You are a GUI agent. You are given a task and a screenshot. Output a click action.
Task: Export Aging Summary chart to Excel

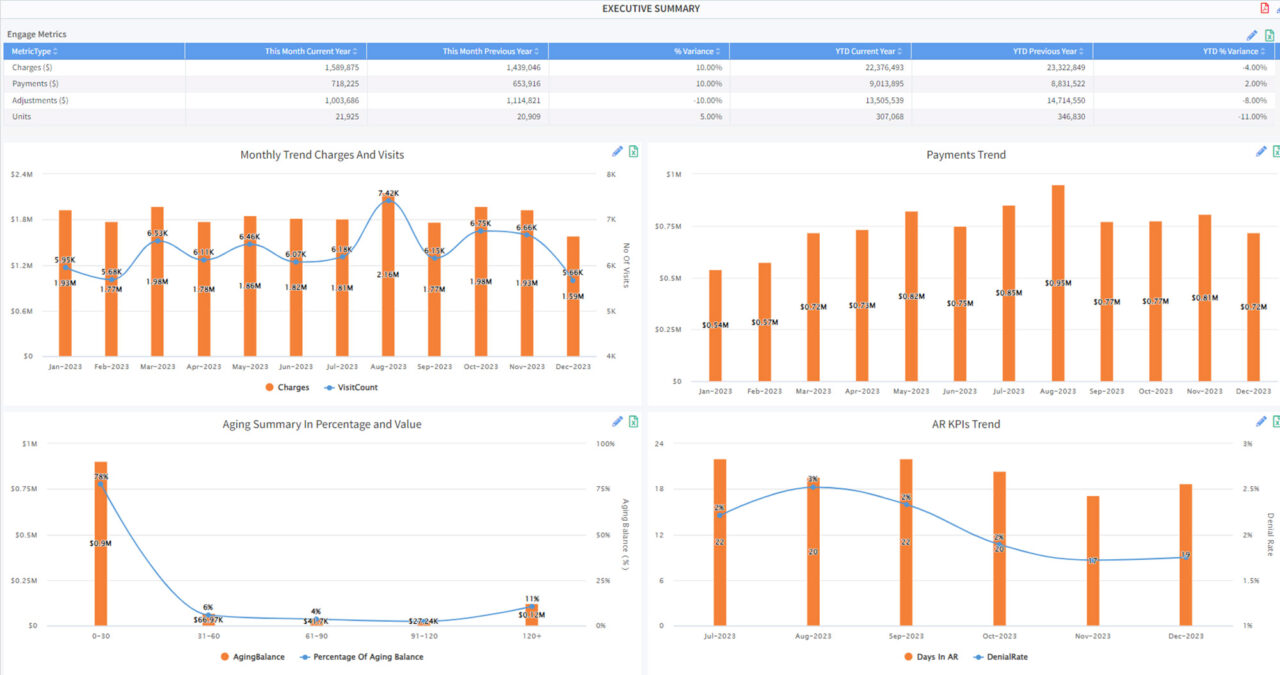click(633, 421)
